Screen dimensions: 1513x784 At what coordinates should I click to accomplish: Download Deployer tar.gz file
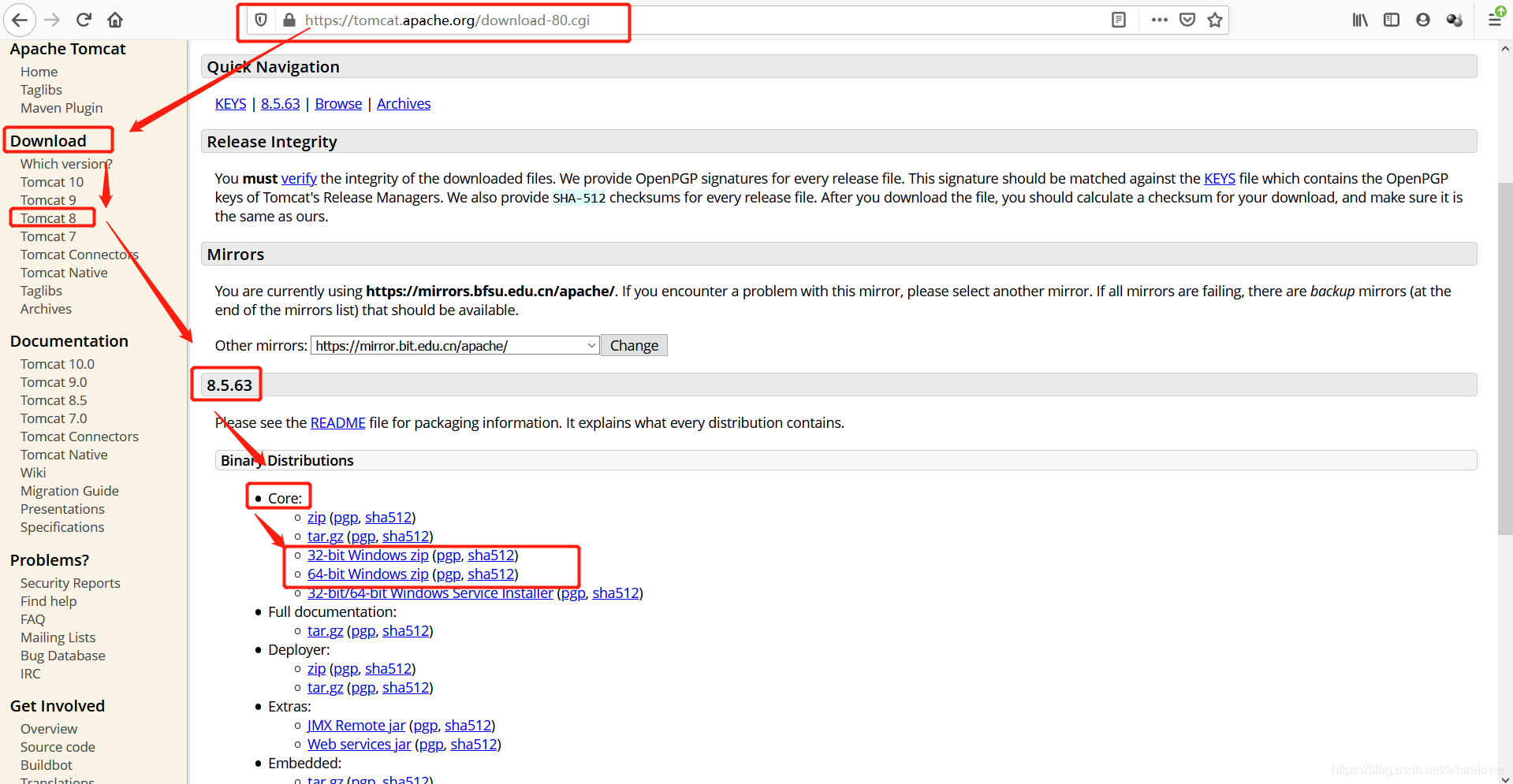pos(325,688)
